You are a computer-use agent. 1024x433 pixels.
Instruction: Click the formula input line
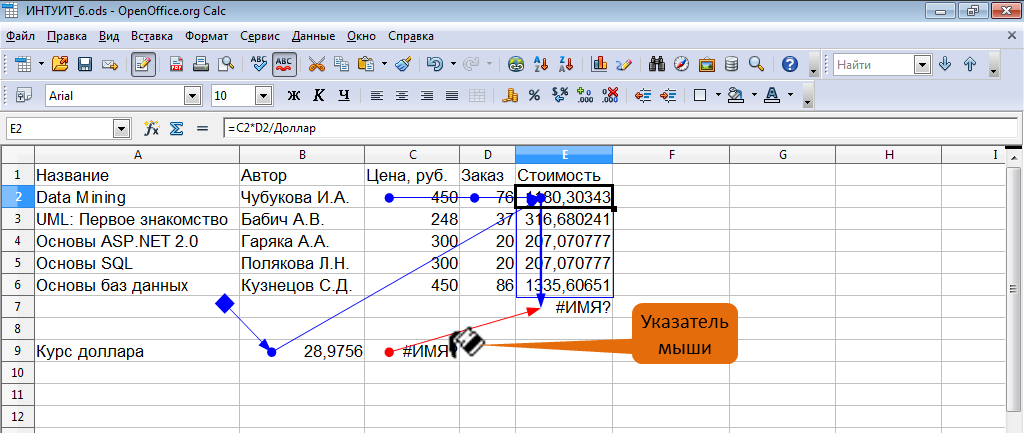click(620, 129)
